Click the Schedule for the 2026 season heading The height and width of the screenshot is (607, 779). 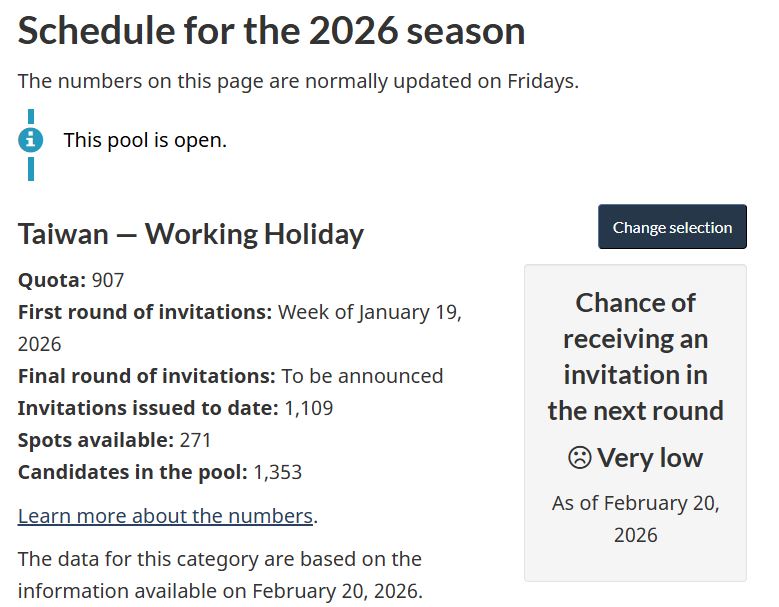click(x=271, y=31)
